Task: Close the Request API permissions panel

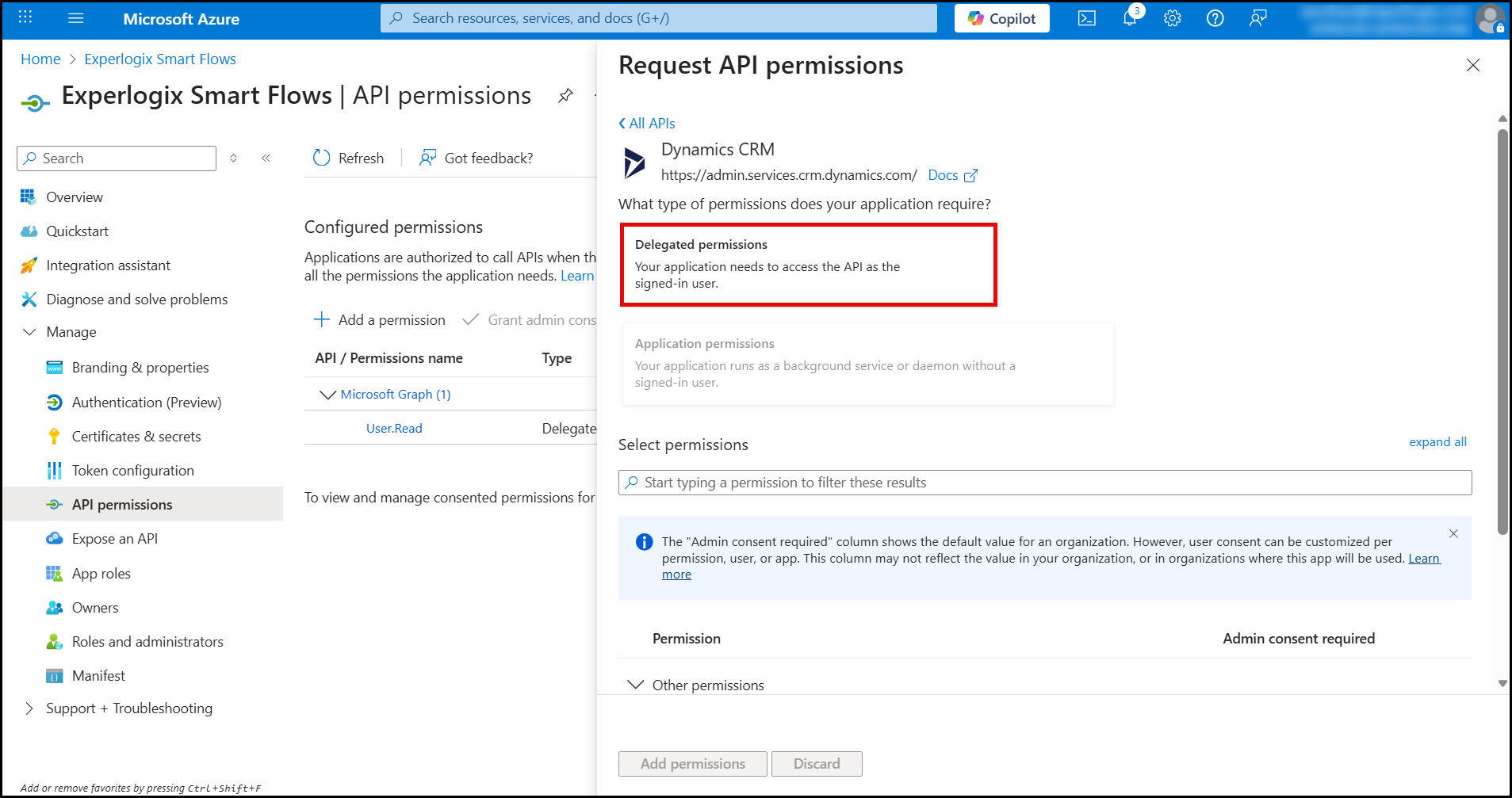Action: (1473, 65)
